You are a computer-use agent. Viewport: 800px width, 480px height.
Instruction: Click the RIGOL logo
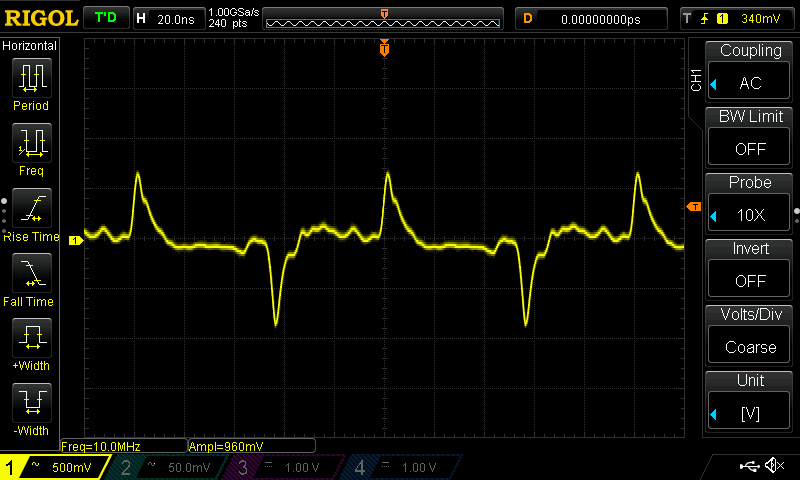click(41, 19)
